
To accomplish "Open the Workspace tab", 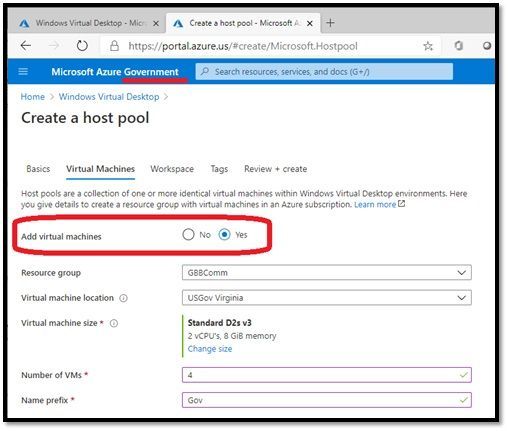I will 172,169.
